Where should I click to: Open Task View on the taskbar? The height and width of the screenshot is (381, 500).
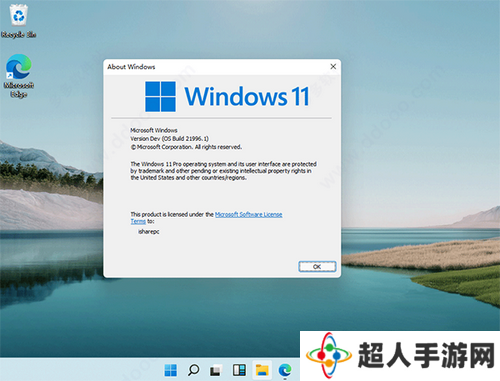216,370
